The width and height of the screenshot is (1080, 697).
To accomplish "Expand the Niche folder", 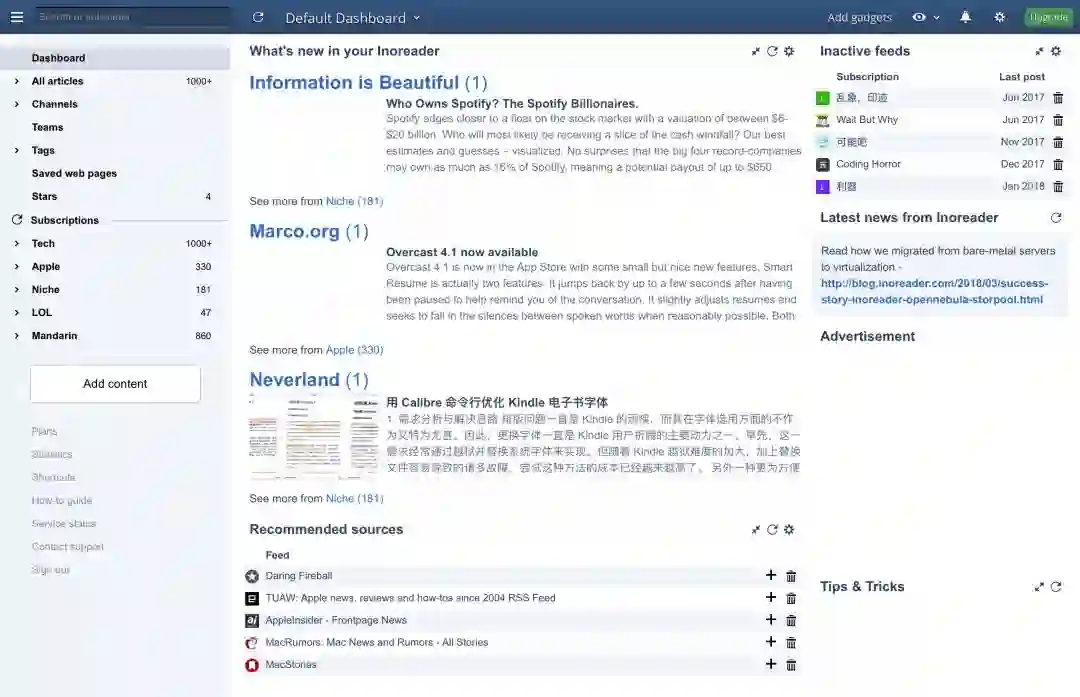I will click(17, 289).
